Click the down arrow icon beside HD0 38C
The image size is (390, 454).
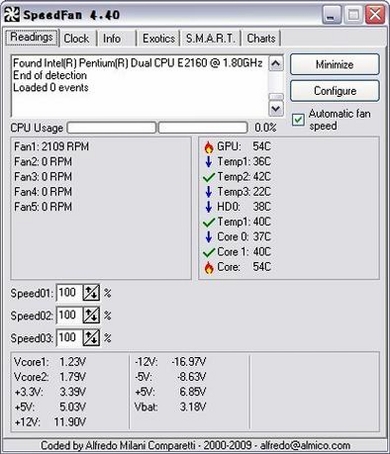pyautogui.click(x=209, y=207)
